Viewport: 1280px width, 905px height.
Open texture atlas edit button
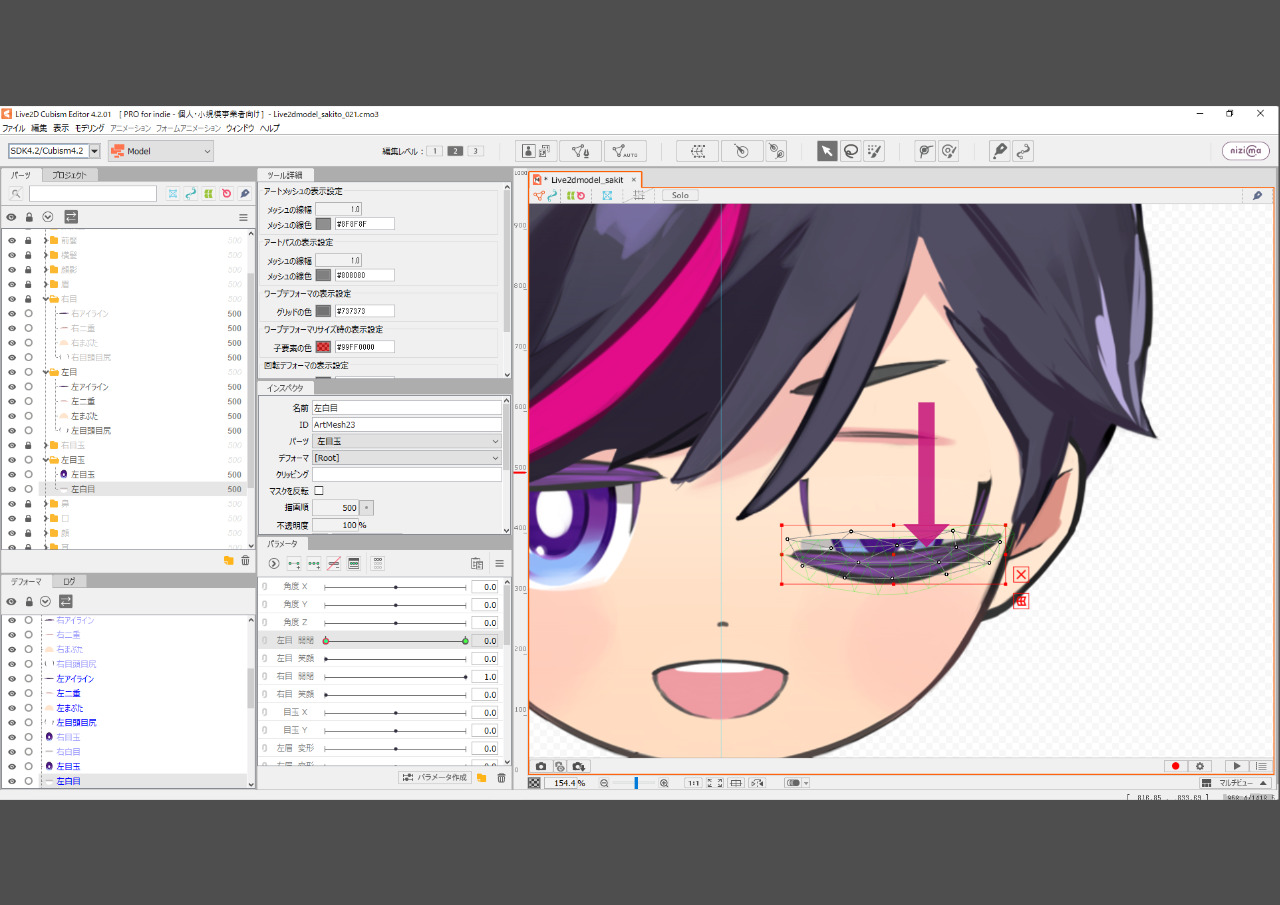tap(537, 151)
